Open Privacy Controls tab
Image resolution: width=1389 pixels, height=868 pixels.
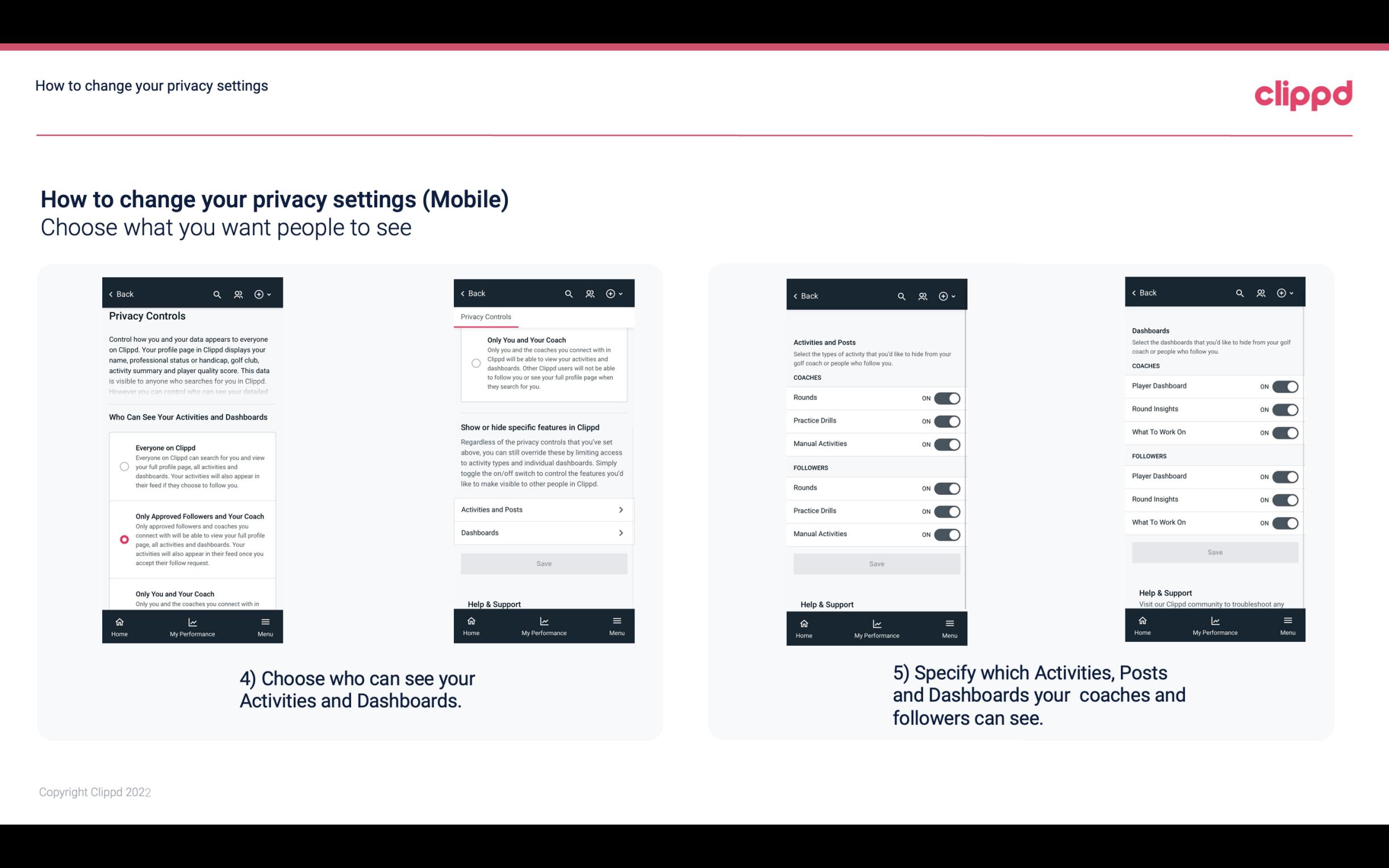(486, 317)
